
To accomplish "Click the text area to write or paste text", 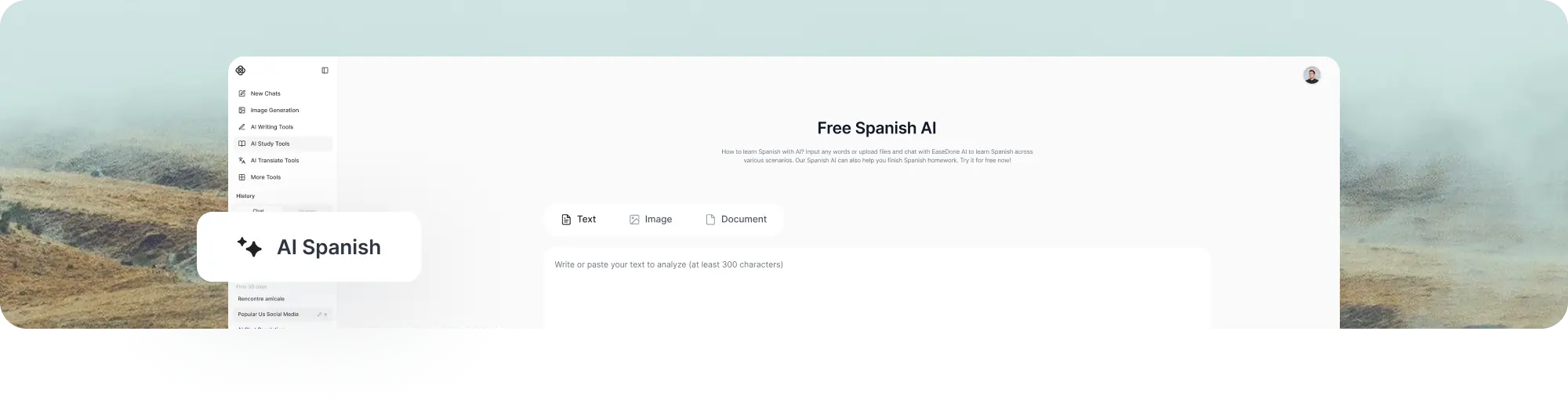I will click(x=877, y=289).
